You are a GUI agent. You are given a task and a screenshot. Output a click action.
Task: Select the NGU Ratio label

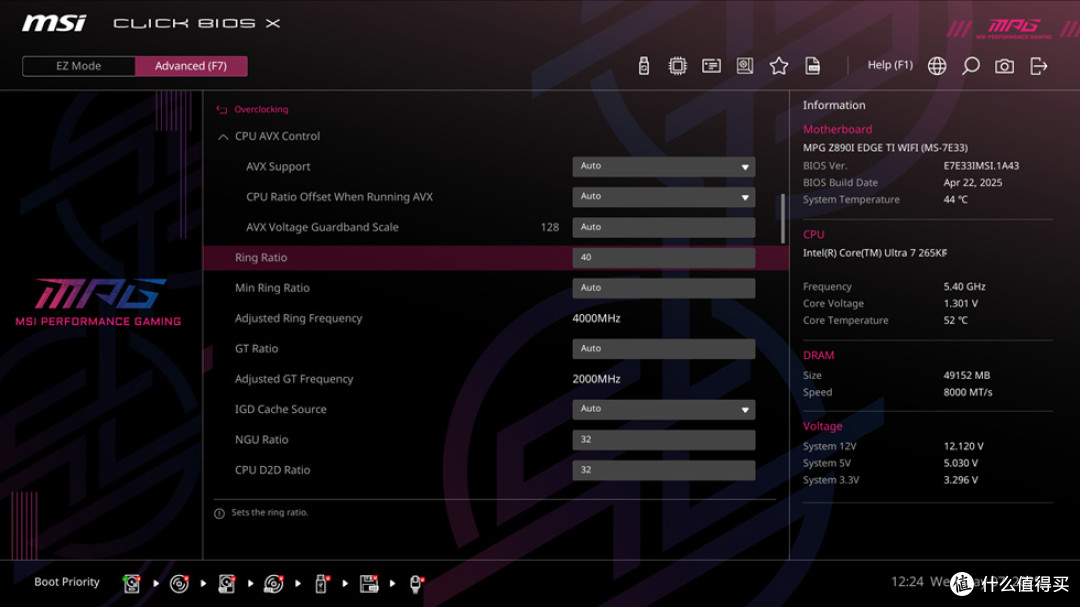261,440
